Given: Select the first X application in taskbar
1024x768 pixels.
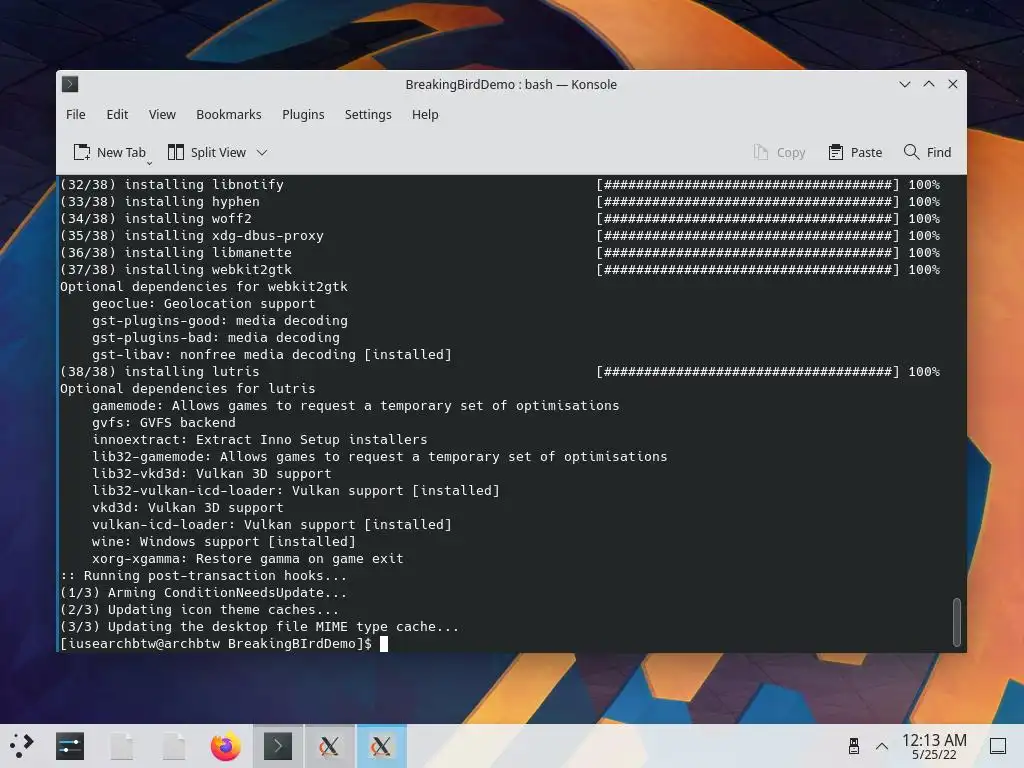Looking at the screenshot, I should click(329, 746).
